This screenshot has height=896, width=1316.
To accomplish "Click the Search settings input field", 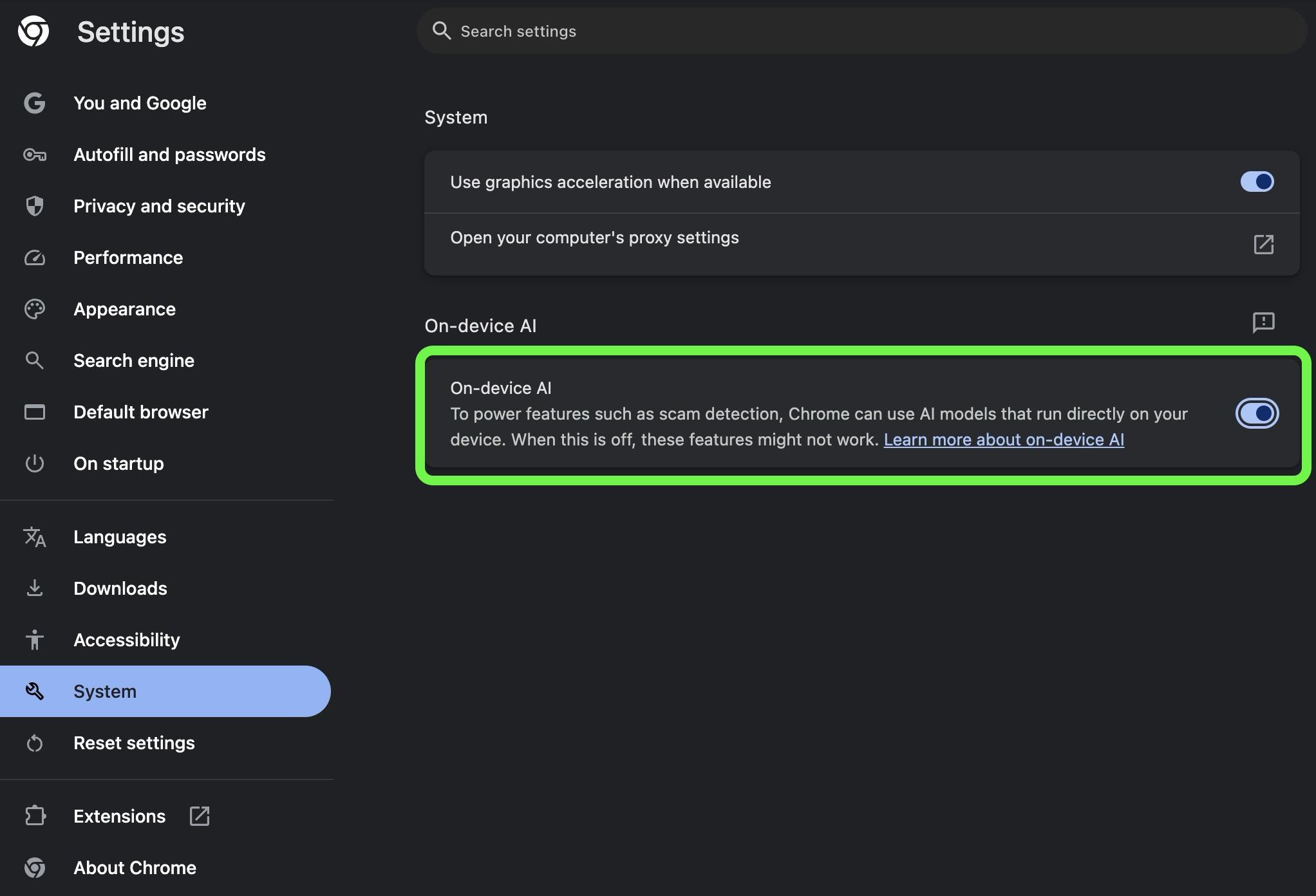I will (x=861, y=31).
